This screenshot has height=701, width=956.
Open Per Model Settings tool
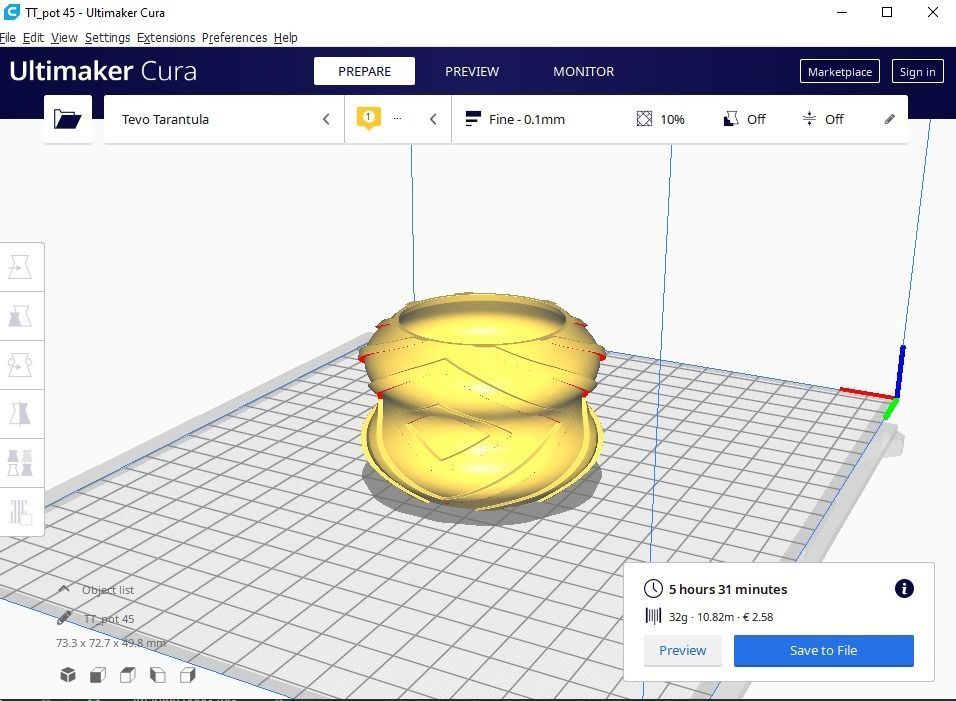pos(20,463)
